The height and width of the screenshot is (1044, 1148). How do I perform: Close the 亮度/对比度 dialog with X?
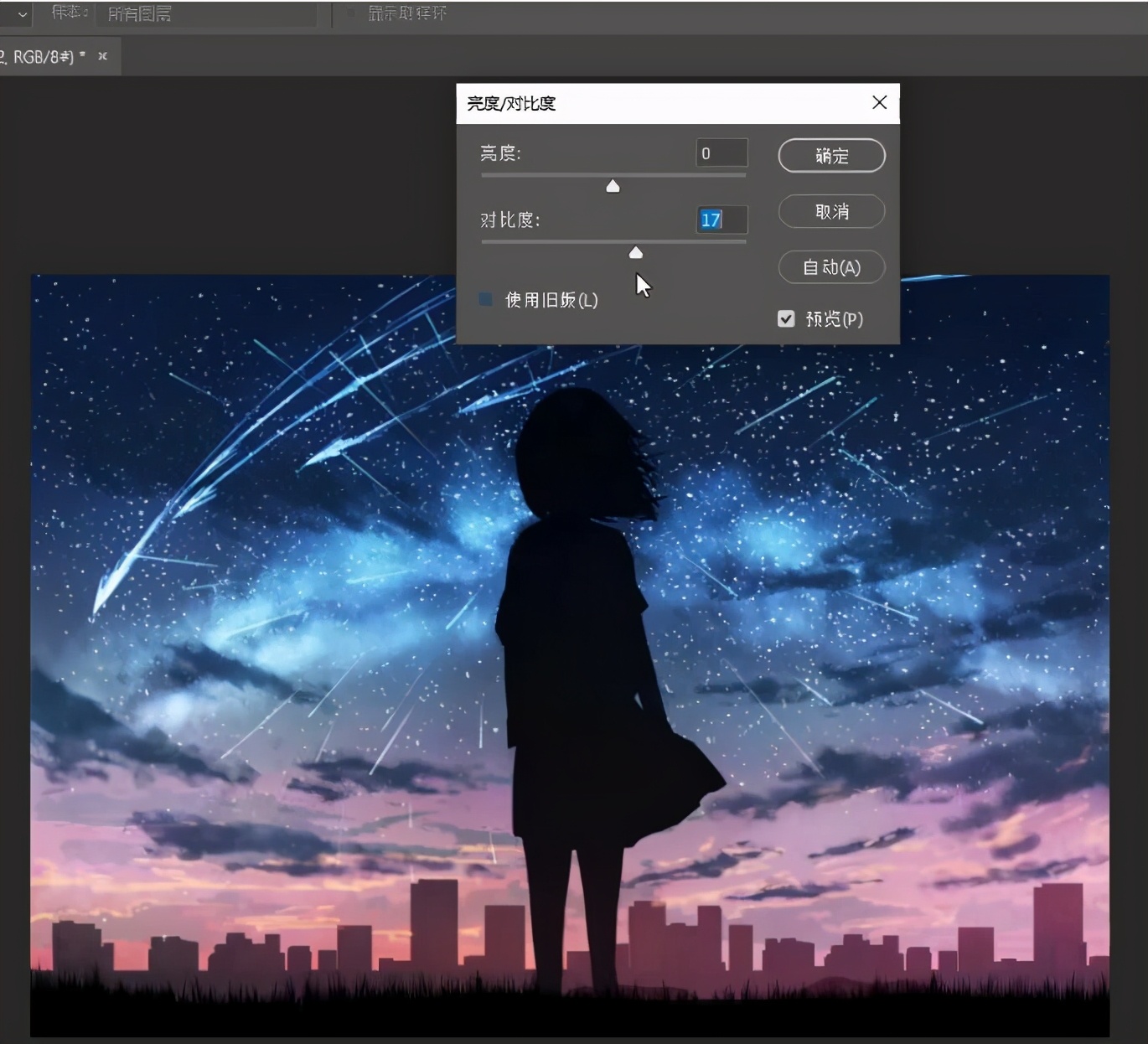(x=879, y=102)
